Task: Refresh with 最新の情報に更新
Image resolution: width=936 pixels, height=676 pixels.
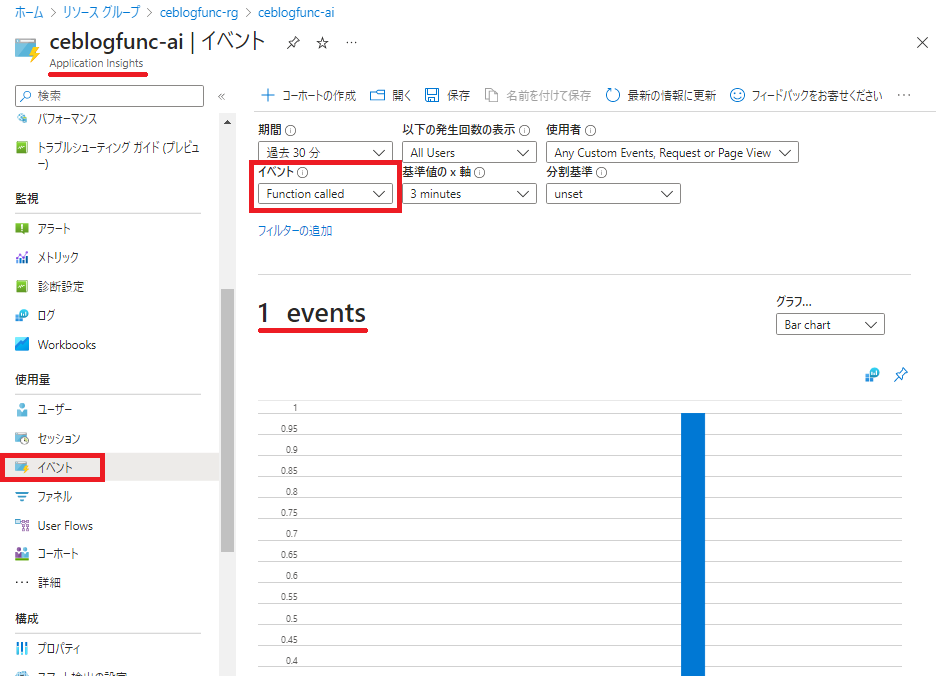Action: point(660,96)
